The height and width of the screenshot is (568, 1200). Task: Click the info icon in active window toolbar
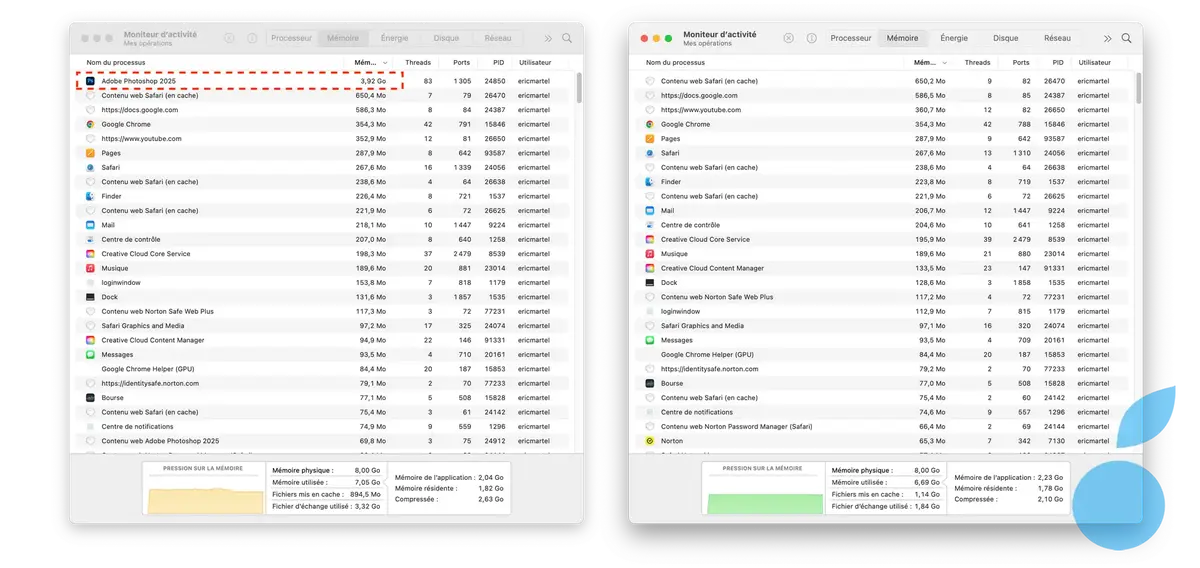(811, 38)
